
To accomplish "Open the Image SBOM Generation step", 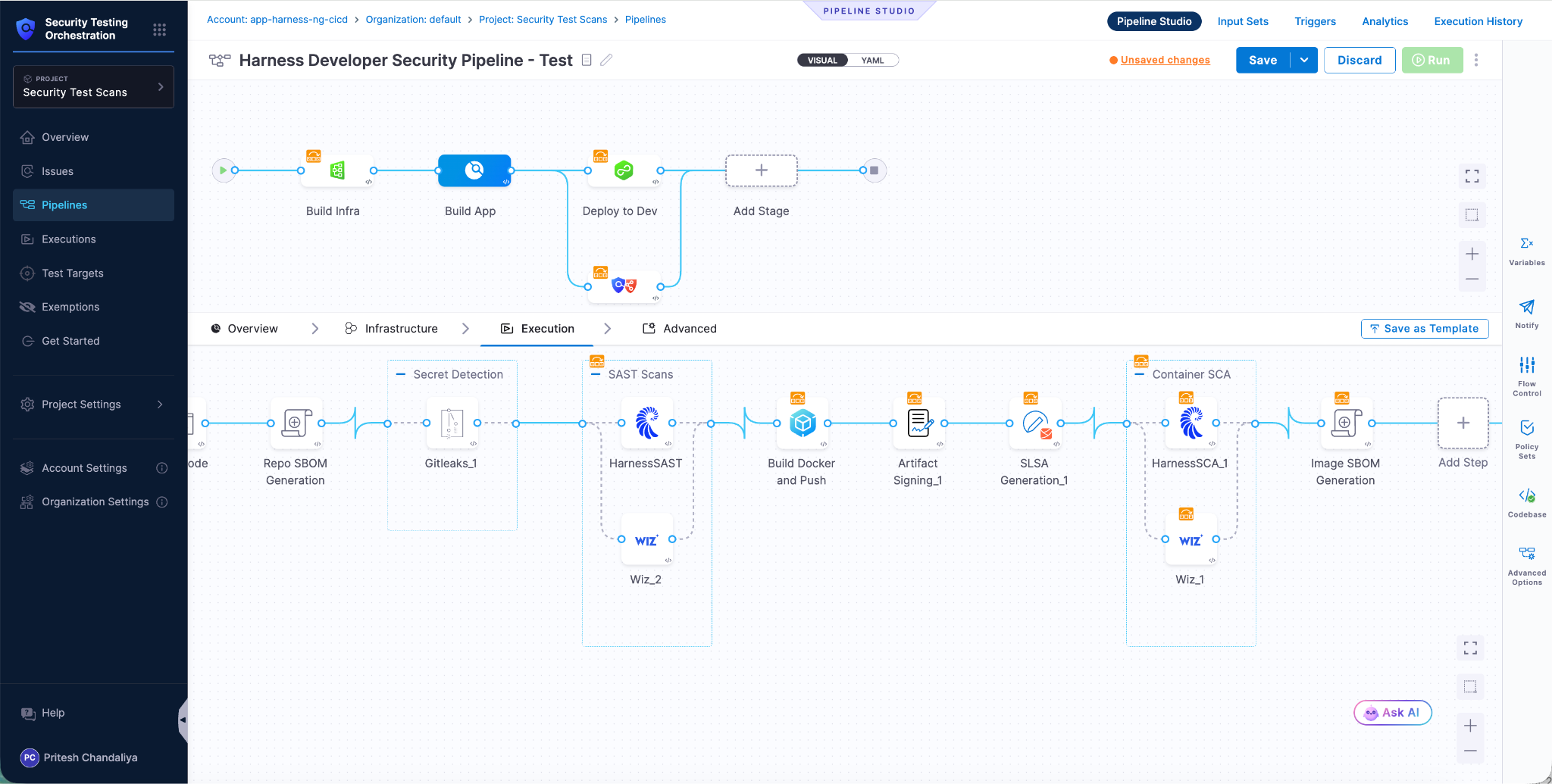I will (1347, 423).
